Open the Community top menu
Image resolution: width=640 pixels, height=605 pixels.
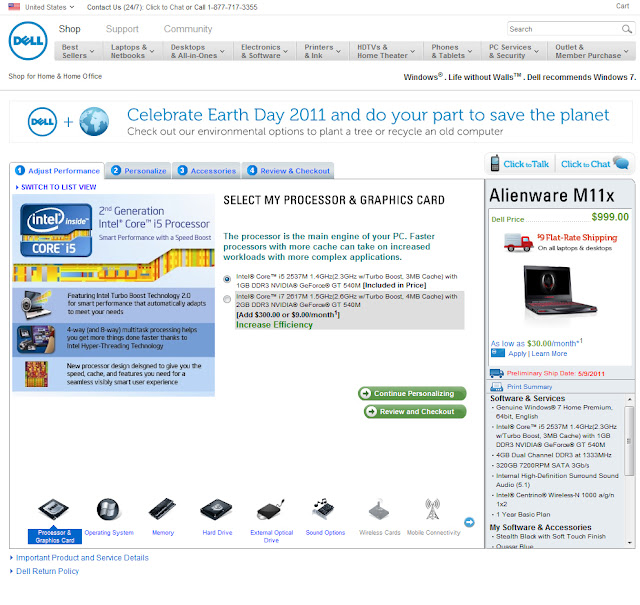(x=188, y=29)
